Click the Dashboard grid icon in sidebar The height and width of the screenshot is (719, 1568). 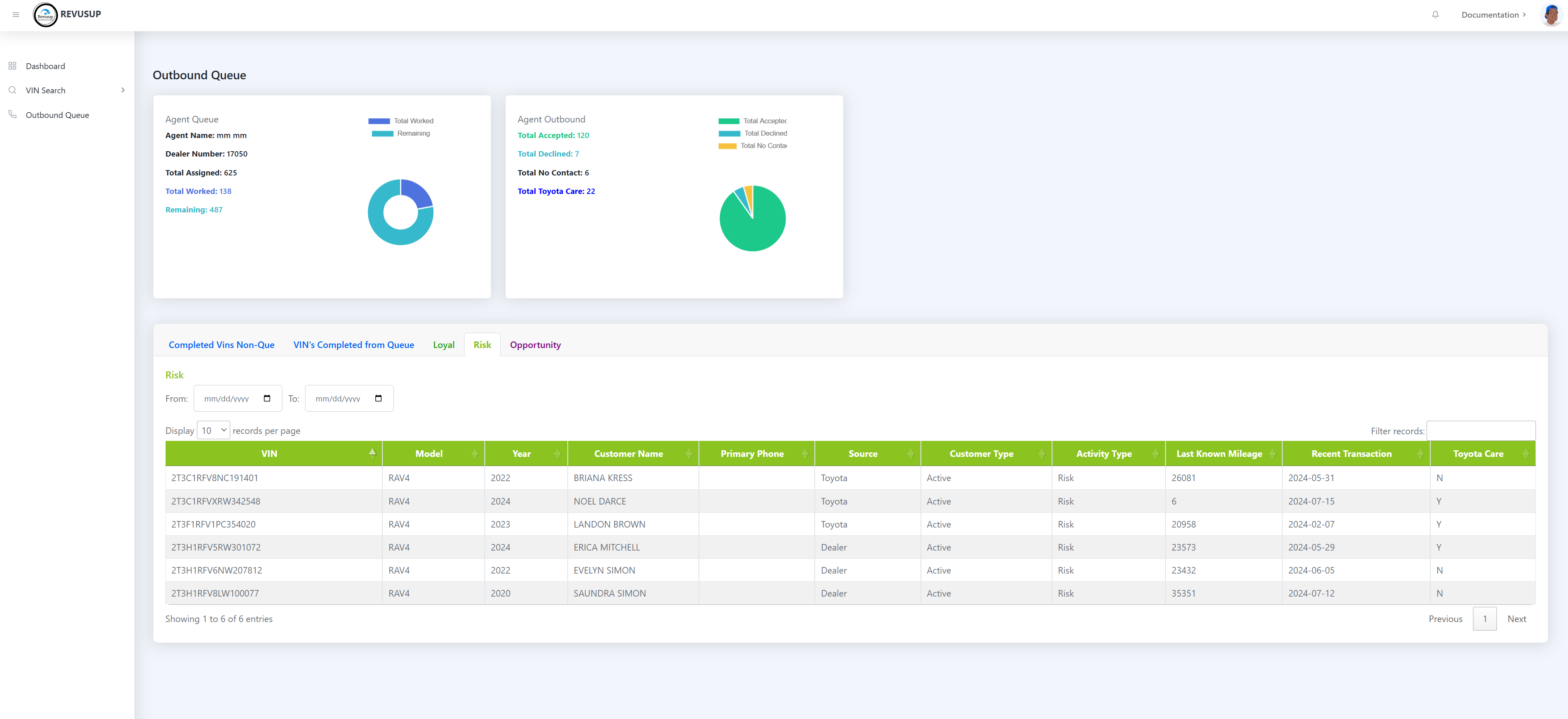click(x=12, y=66)
